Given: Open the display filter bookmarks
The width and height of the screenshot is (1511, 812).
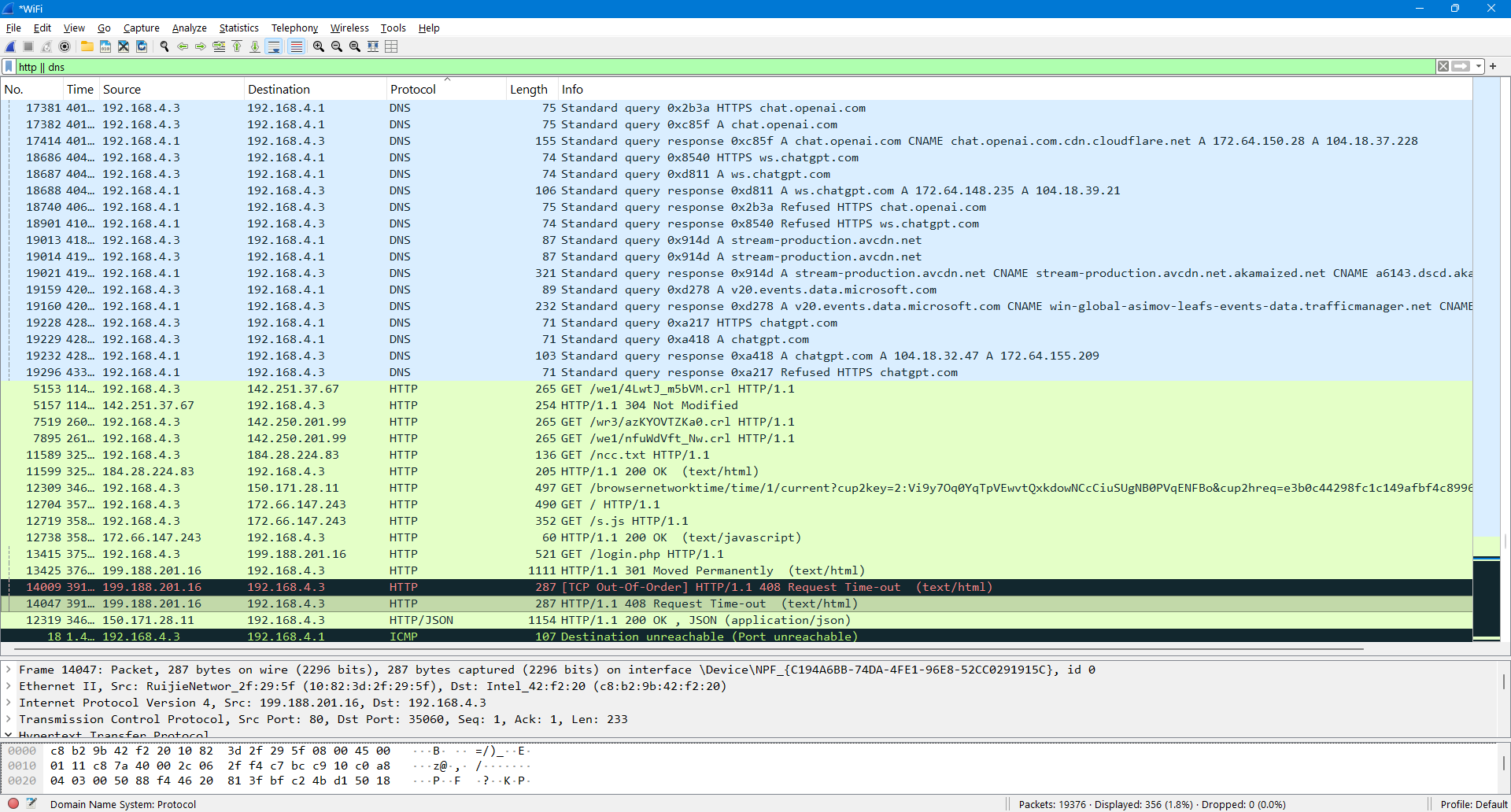Looking at the screenshot, I should pyautogui.click(x=9, y=67).
